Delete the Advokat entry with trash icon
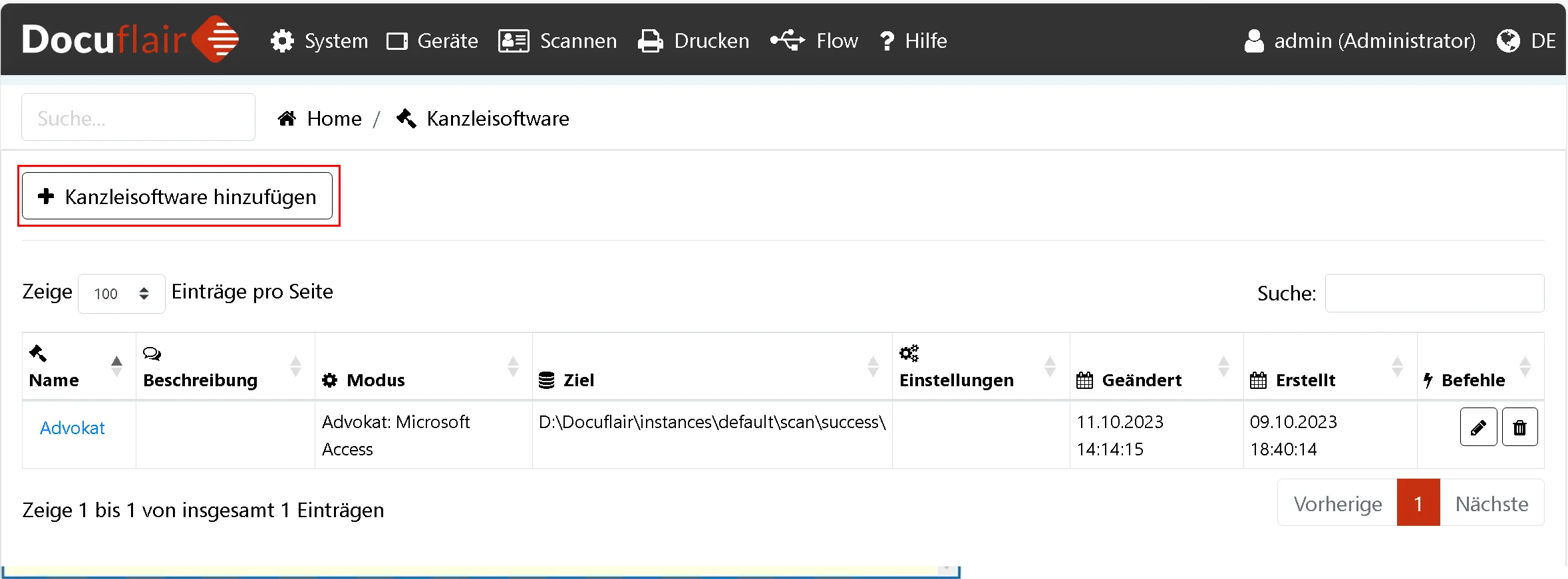The image size is (1568, 579). coord(1519,427)
